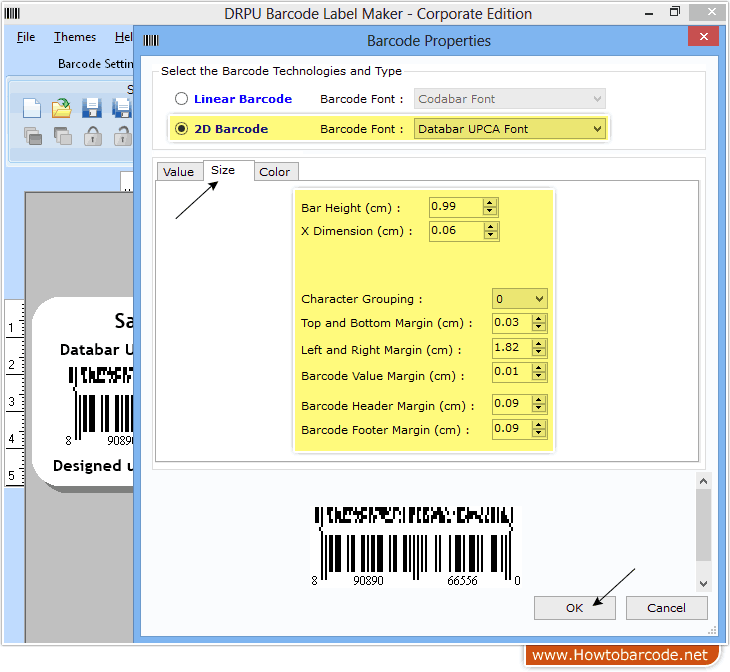Image resolution: width=730 pixels, height=672 pixels.
Task: Click the Top and Bottom Margin field
Action: point(512,323)
